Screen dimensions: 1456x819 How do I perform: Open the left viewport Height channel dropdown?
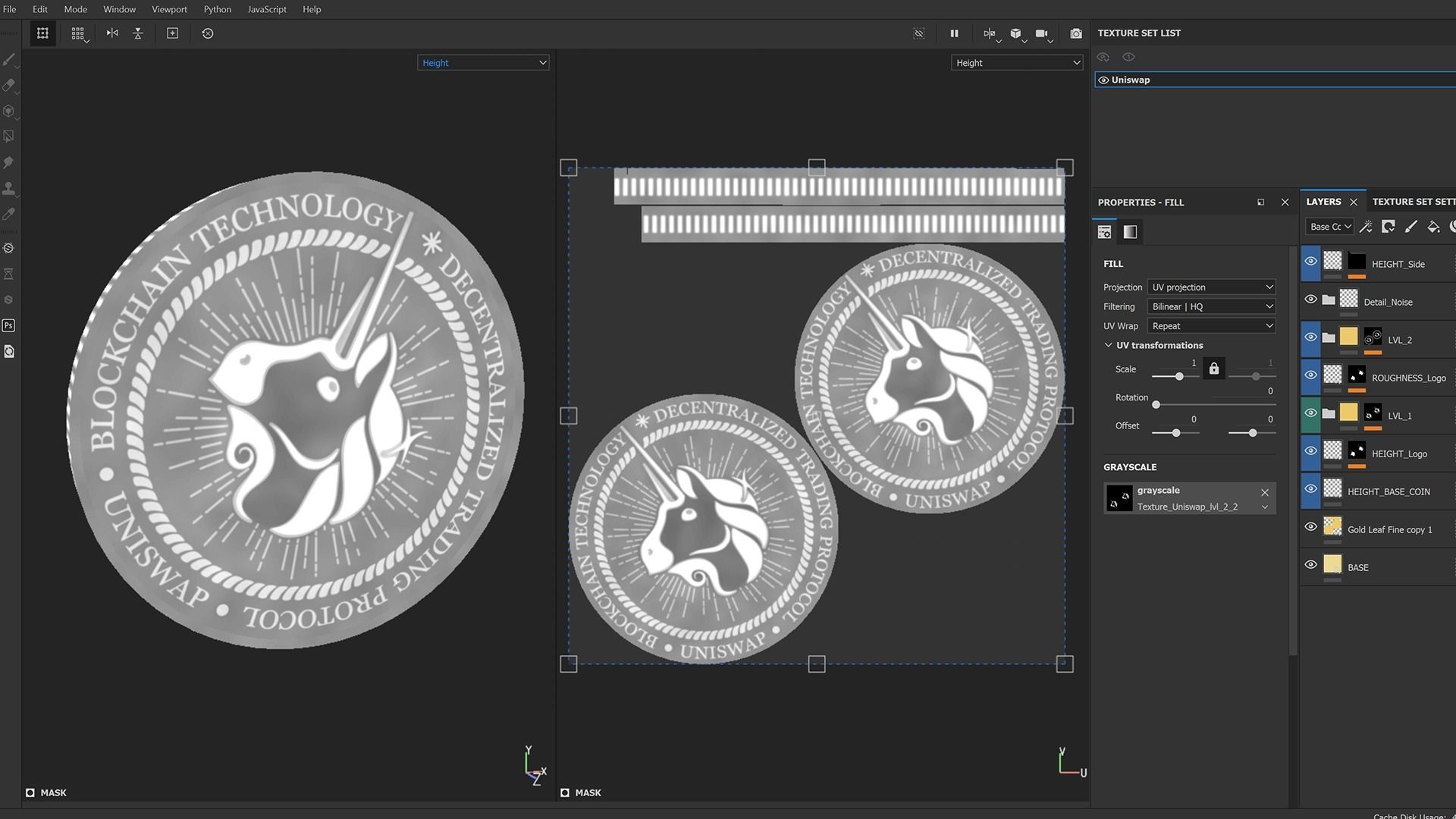pos(483,63)
